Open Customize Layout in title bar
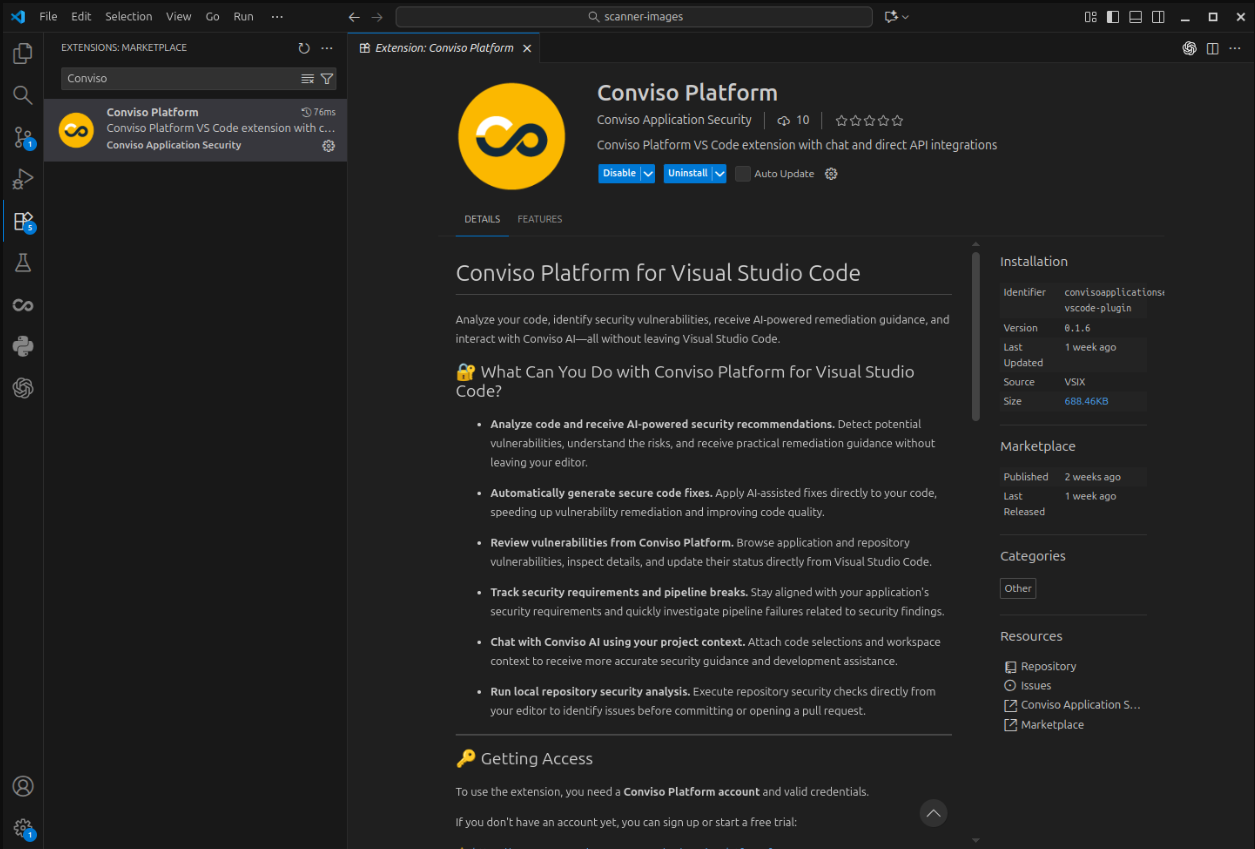The image size is (1255, 849). pyautogui.click(x=1090, y=17)
